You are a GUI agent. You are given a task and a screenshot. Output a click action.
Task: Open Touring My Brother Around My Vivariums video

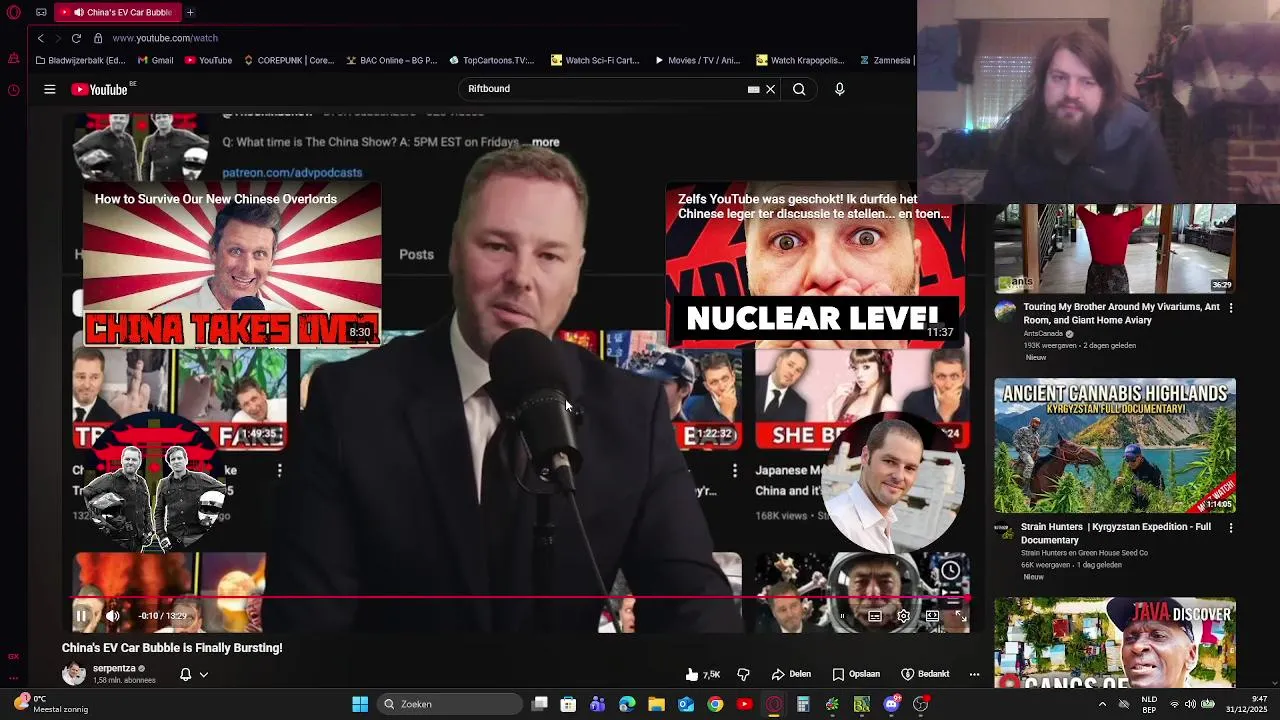[1121, 313]
